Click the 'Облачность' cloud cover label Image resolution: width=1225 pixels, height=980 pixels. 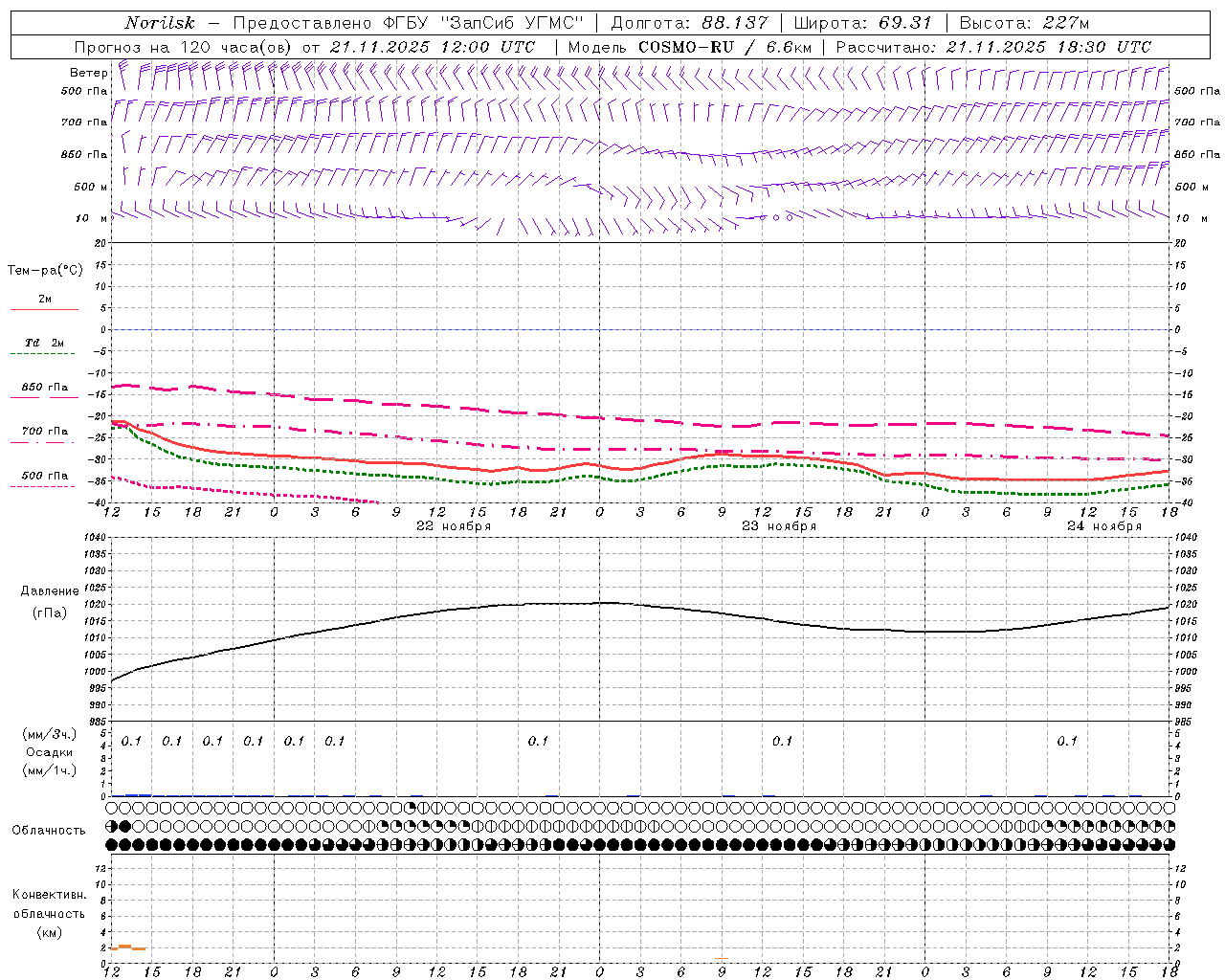click(49, 831)
